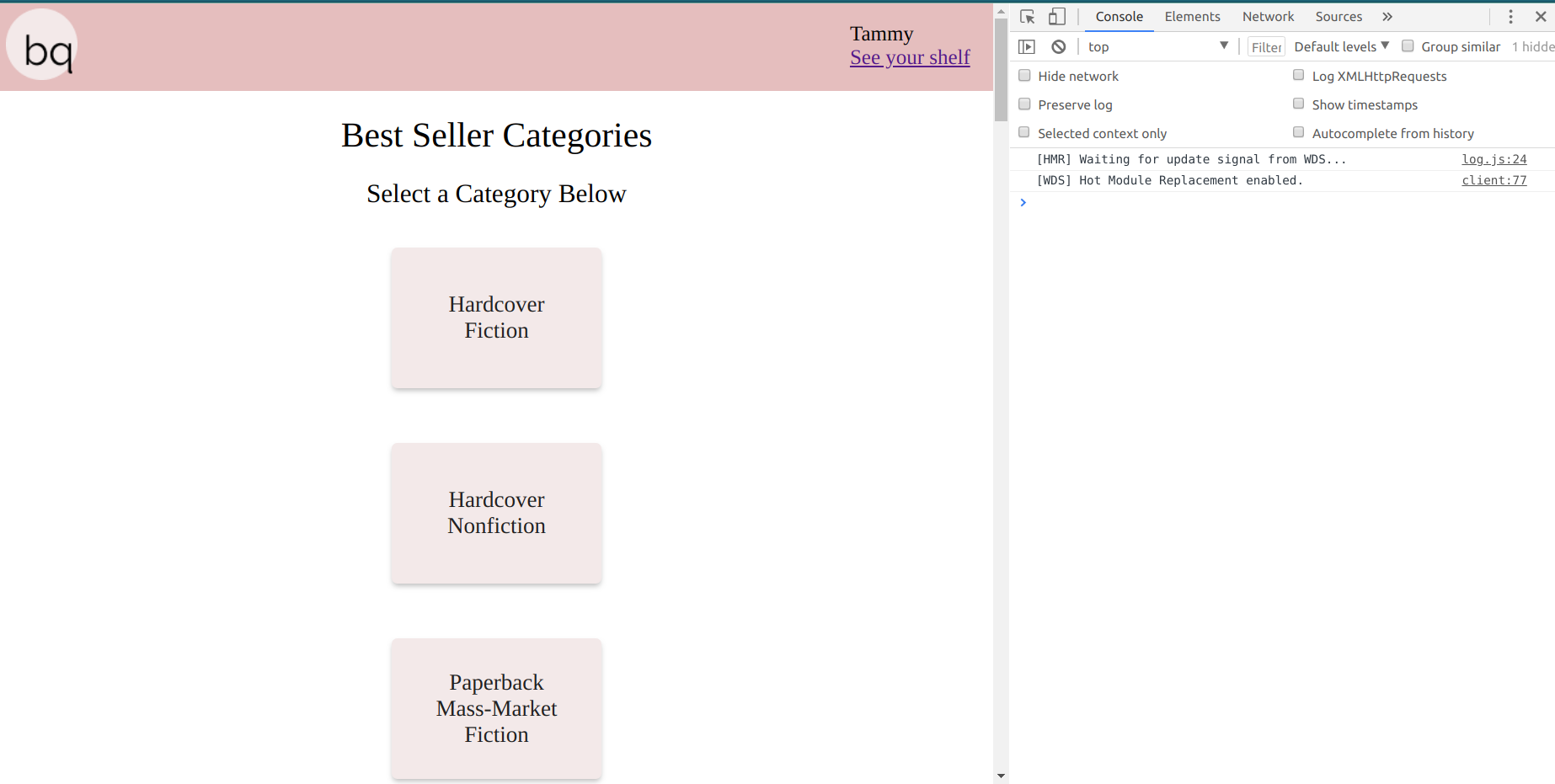
Task: Select the Hardcover Nonfiction category card
Action: [x=496, y=513]
